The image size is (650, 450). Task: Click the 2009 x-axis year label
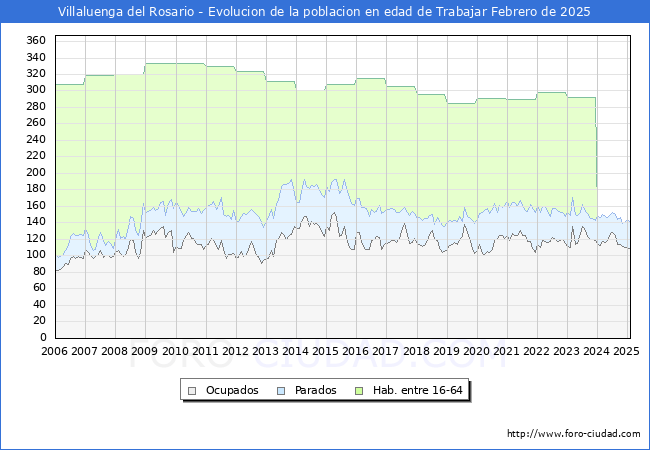pos(144,351)
